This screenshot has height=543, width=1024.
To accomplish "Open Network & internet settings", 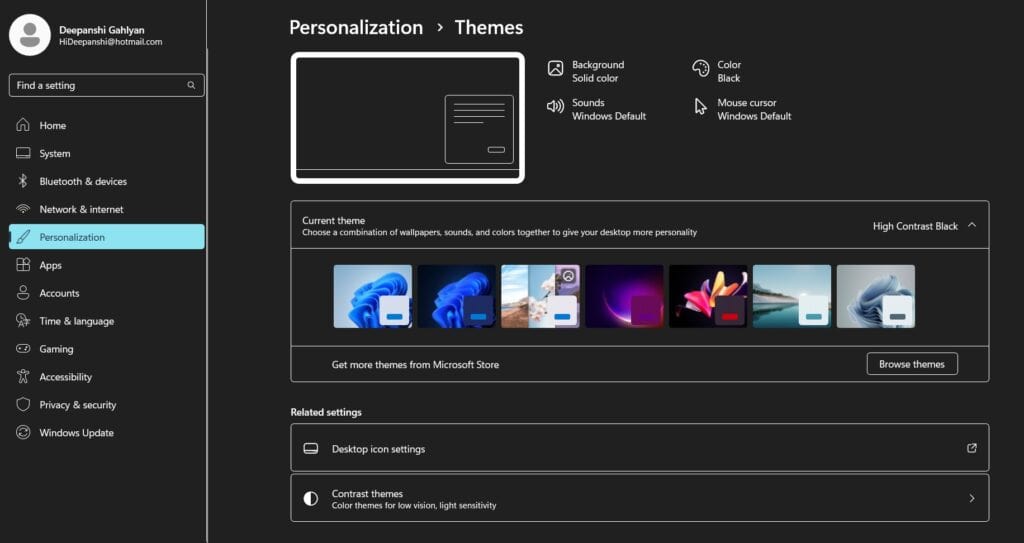I will click(x=106, y=209).
